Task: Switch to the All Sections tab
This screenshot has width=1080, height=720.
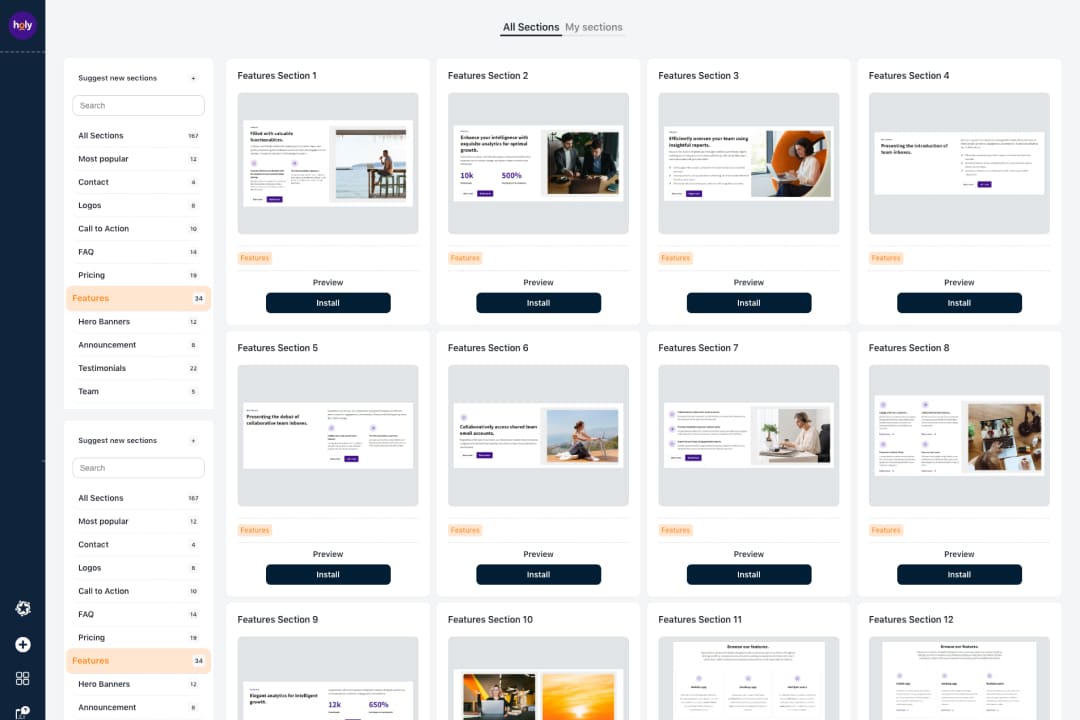Action: coord(530,28)
